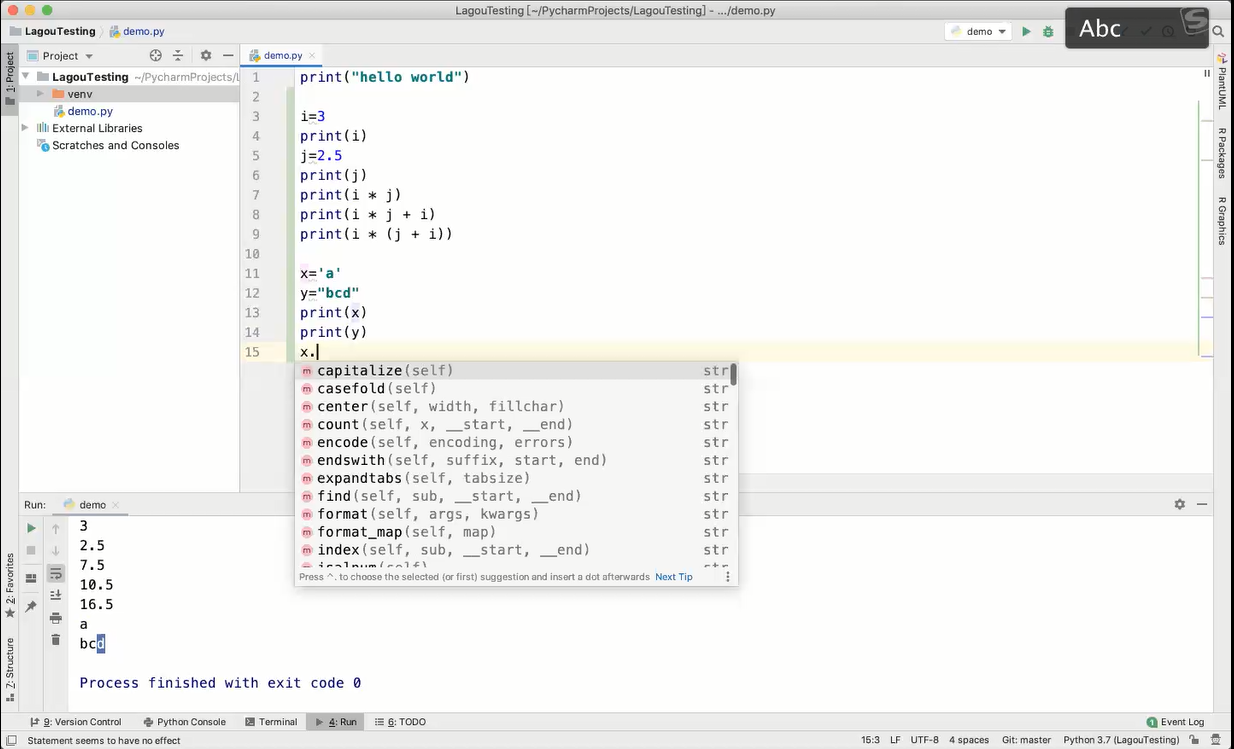Choose format_map(self, map) suggestion
The height and width of the screenshot is (749, 1234).
(x=515, y=533)
